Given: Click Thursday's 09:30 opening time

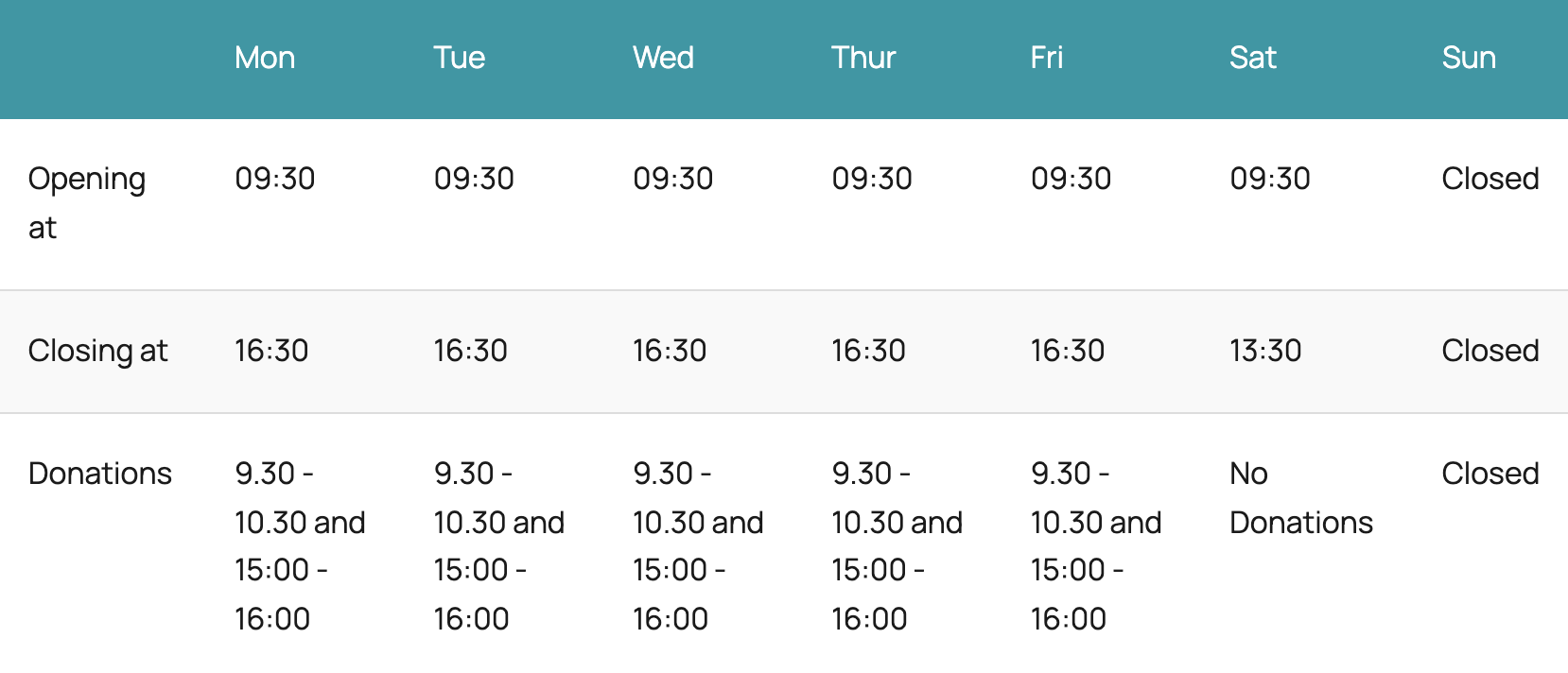Looking at the screenshot, I should tap(872, 179).
